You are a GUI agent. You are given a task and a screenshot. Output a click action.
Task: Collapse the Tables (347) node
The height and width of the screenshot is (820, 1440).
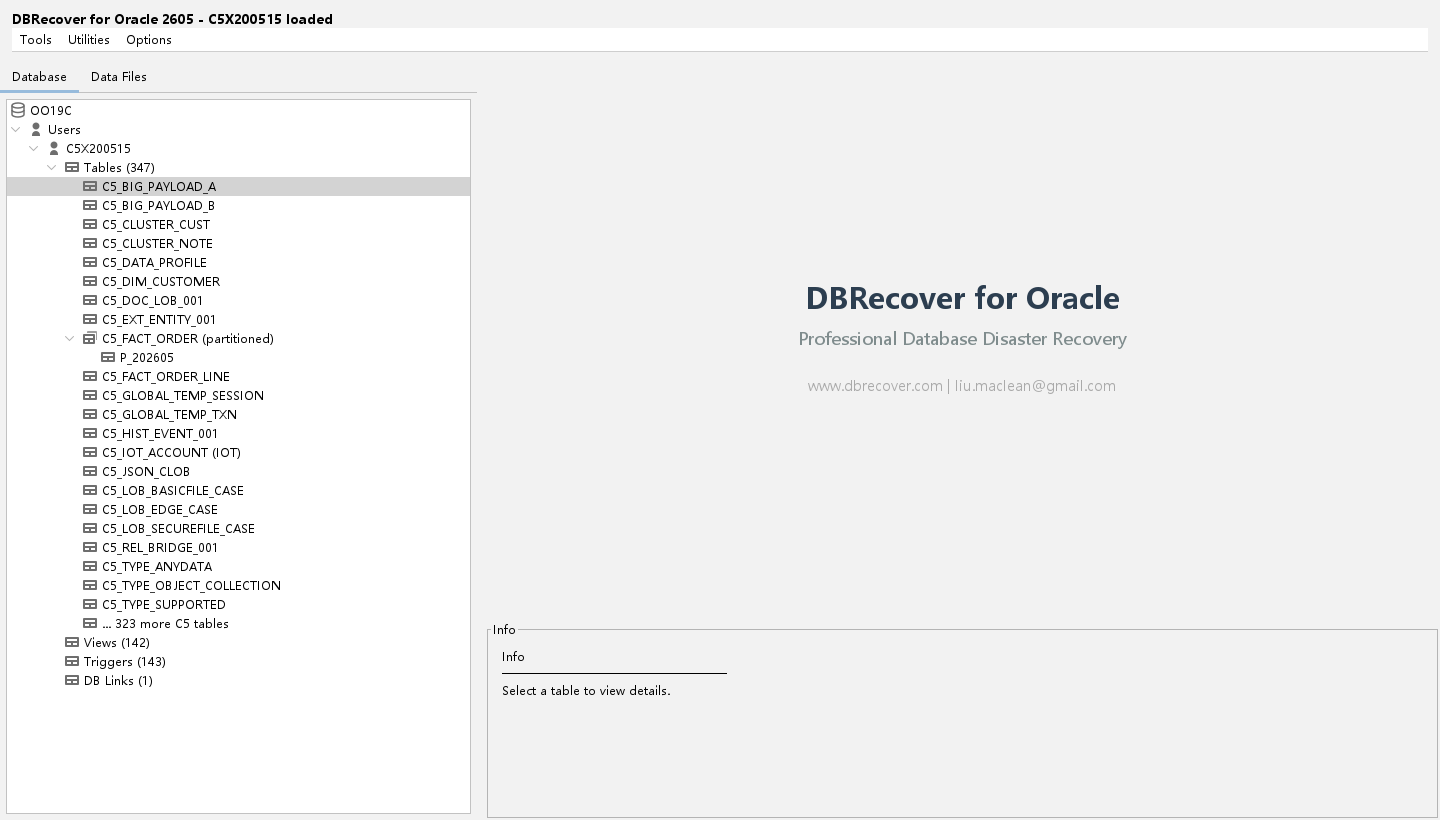tap(52, 168)
